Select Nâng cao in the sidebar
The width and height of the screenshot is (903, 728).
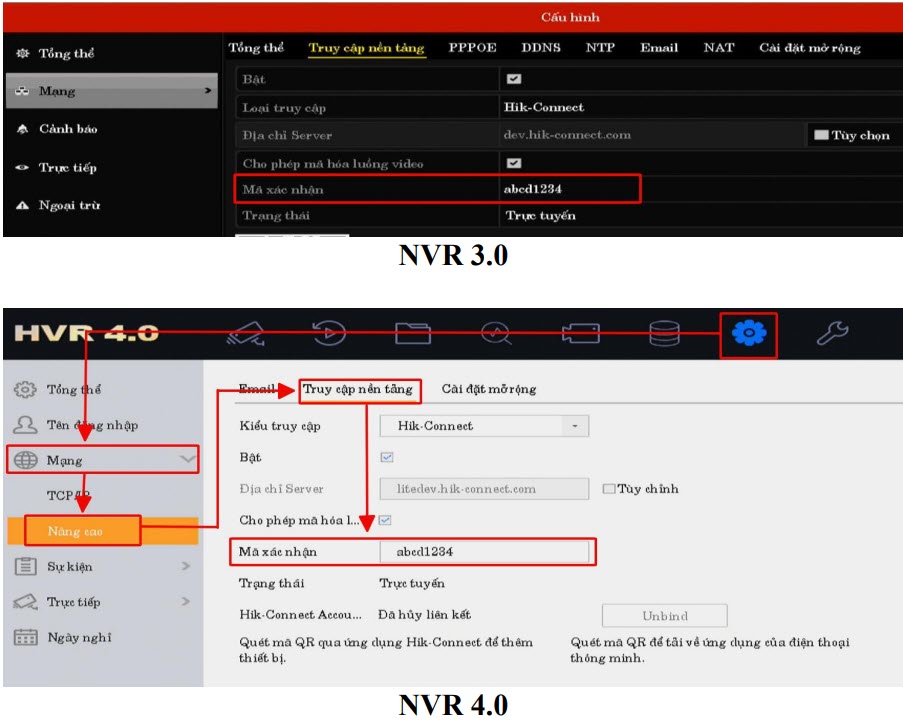click(x=76, y=531)
